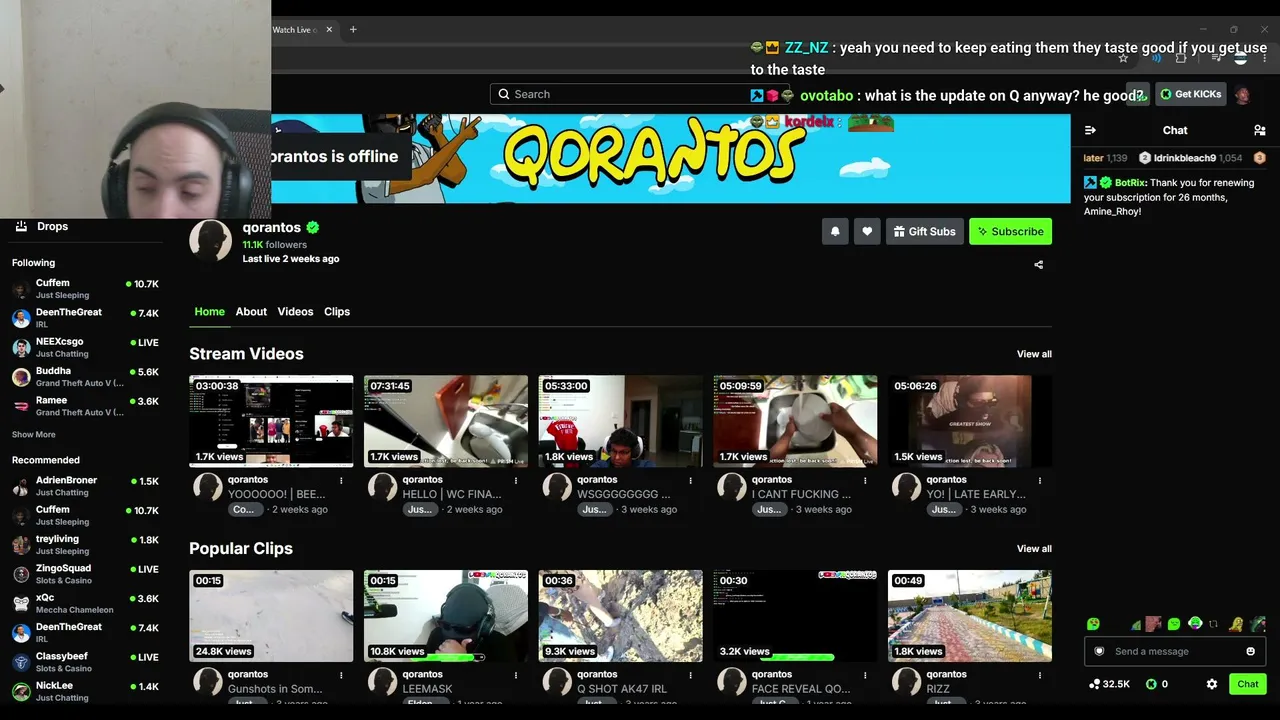Screen dimensions: 1280x720
Task: Open options menu for the LEEMASK clip
Action: (516, 675)
